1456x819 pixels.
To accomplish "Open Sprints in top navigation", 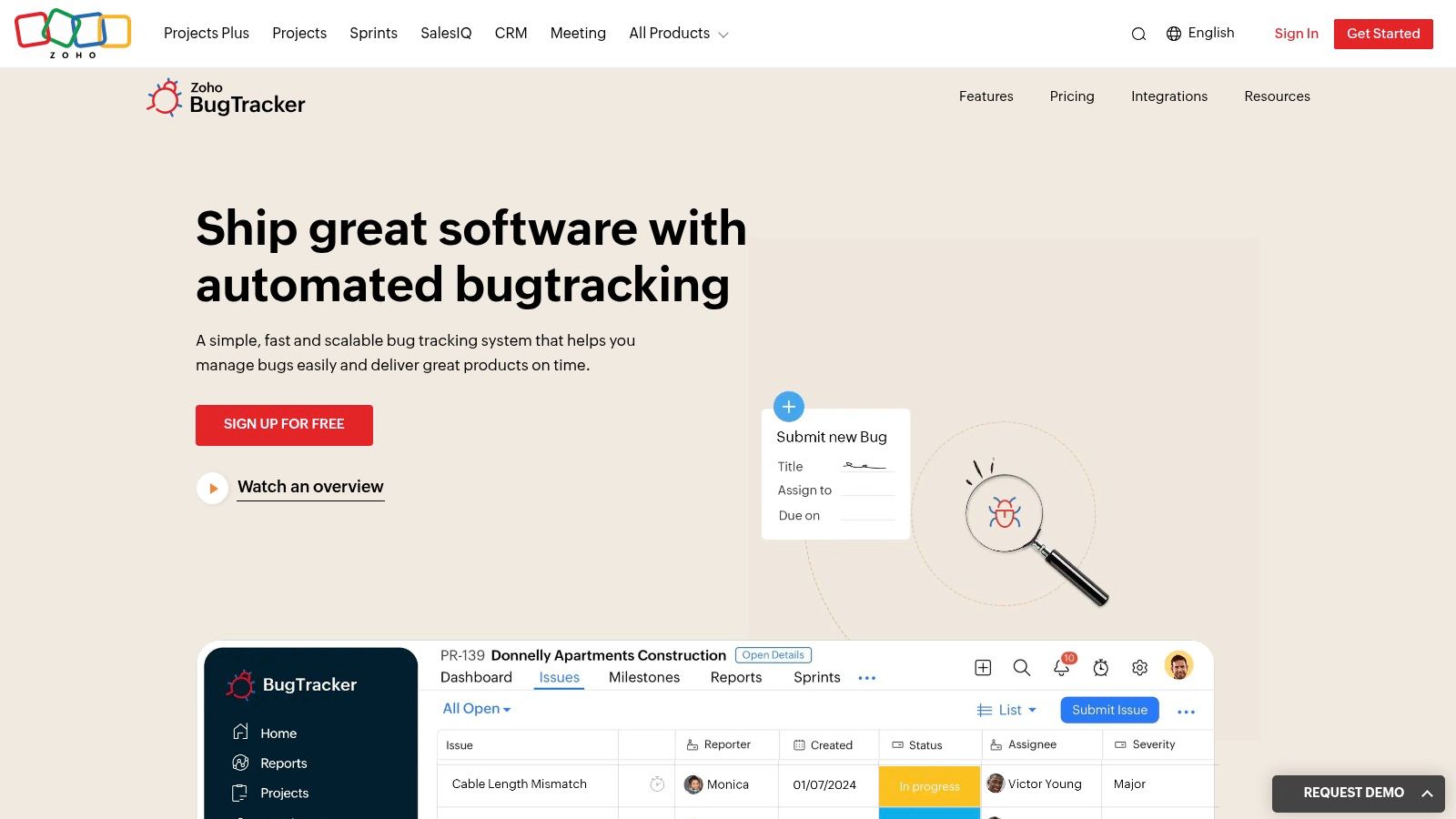I will click(373, 33).
